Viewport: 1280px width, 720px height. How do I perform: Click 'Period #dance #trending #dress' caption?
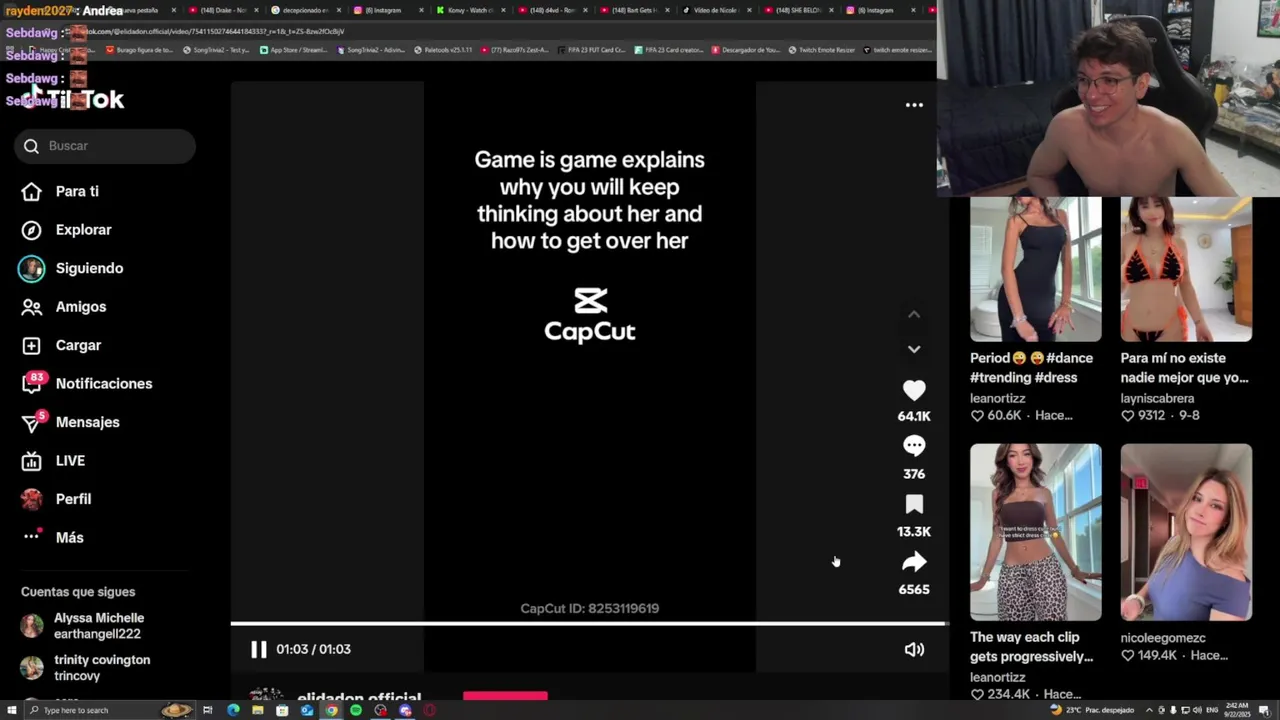coord(1032,368)
